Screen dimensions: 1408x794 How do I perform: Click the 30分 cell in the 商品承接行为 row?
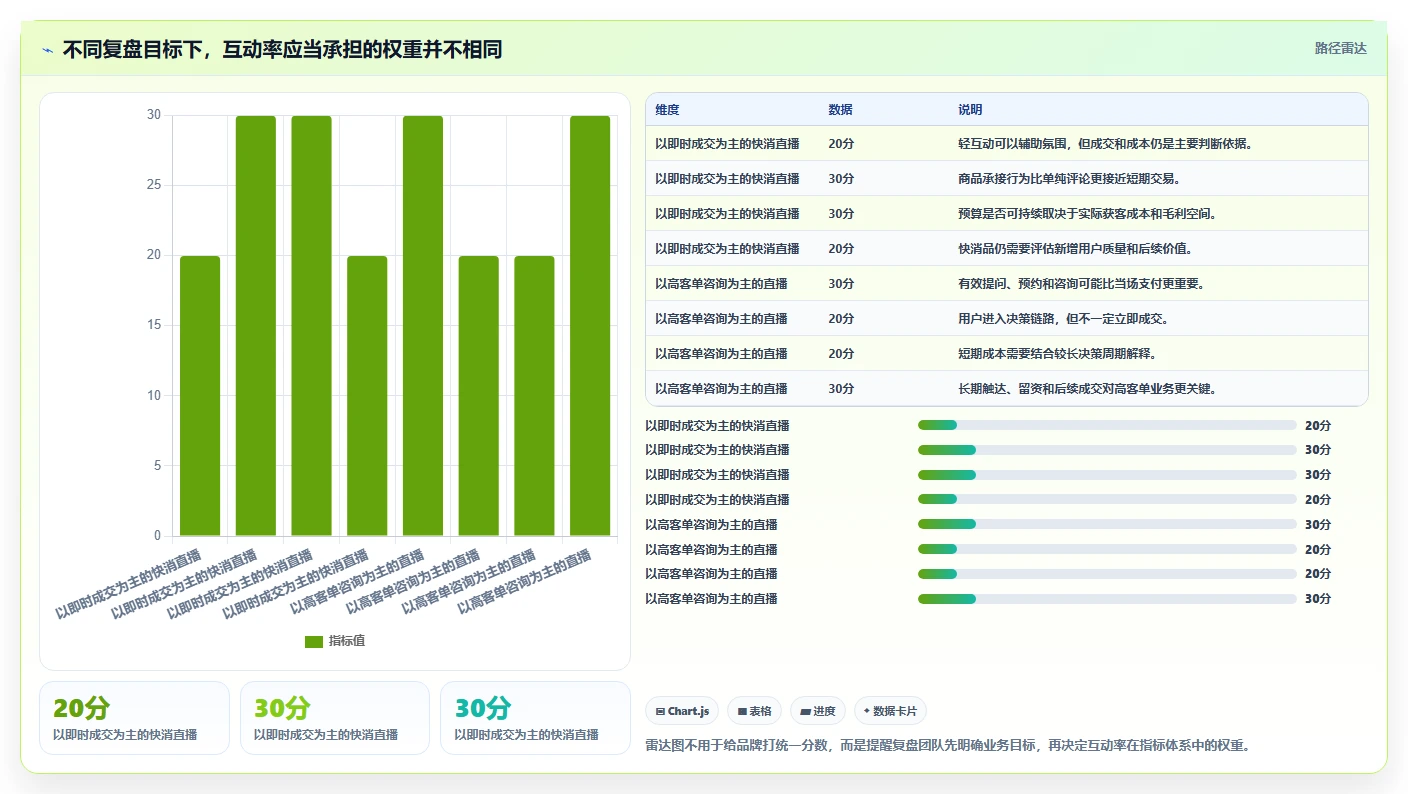pyautogui.click(x=841, y=179)
